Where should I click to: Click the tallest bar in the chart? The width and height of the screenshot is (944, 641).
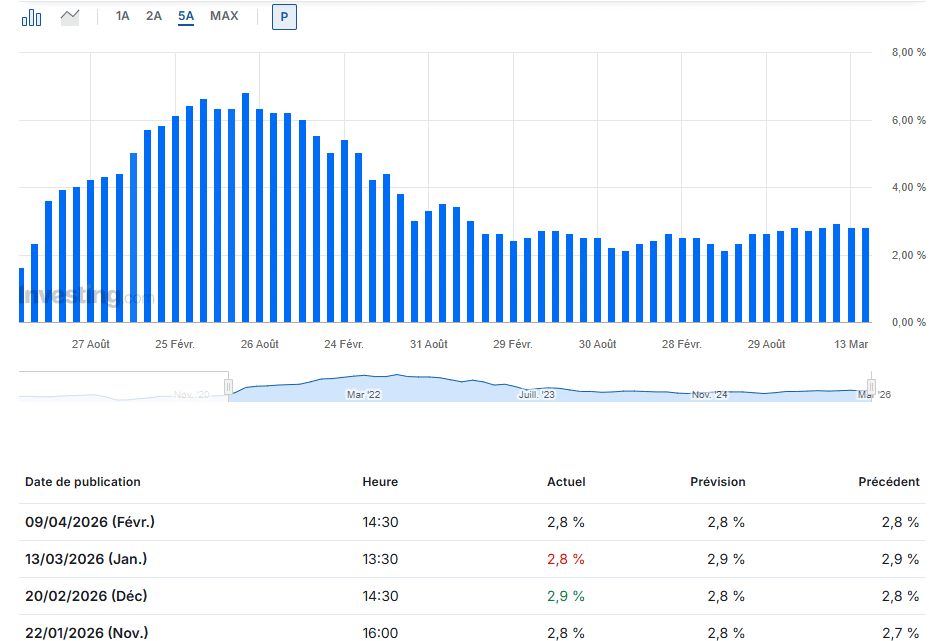[245, 208]
